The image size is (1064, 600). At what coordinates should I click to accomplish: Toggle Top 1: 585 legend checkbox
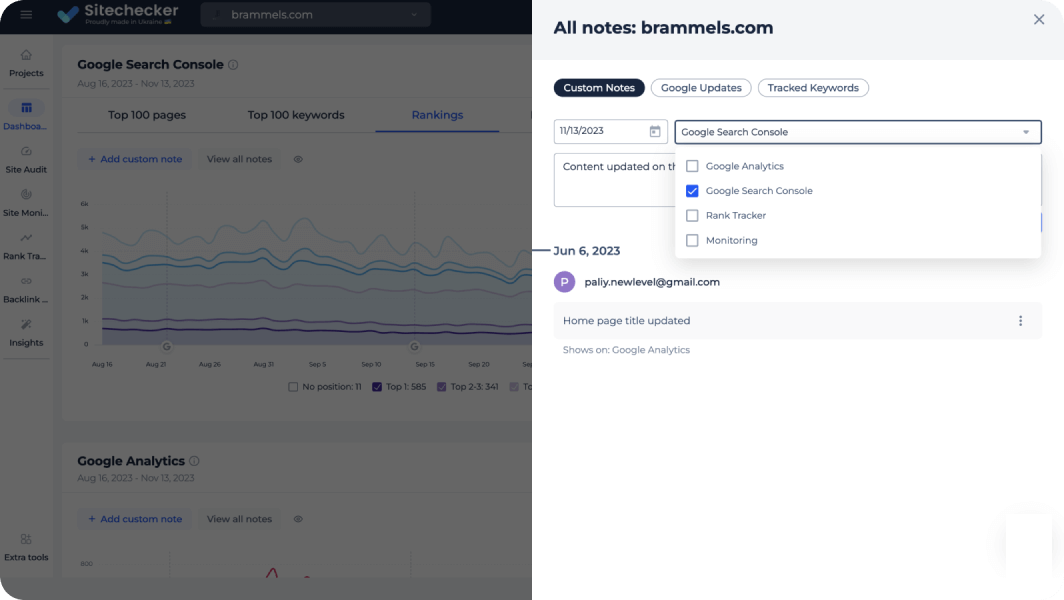377,387
